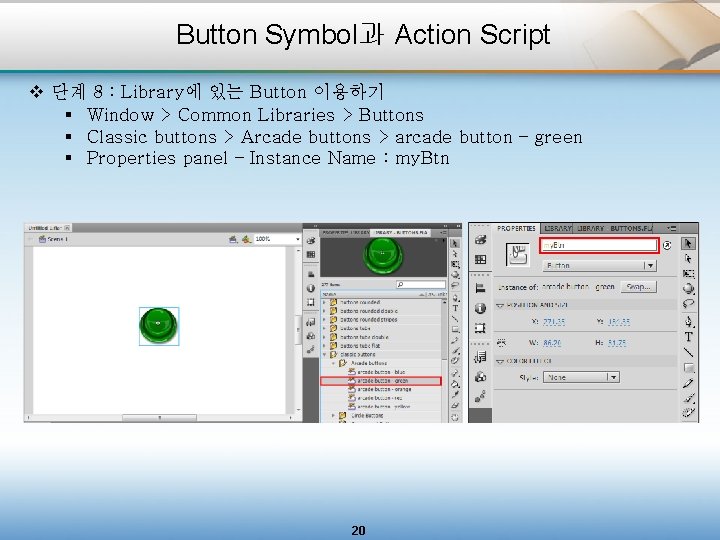Switch to the PROPERTIES tab
The height and width of the screenshot is (540, 720).
[x=516, y=228]
